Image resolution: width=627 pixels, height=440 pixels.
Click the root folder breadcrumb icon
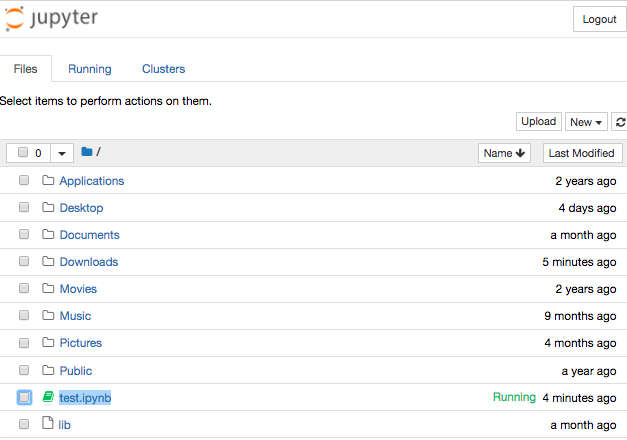87,152
